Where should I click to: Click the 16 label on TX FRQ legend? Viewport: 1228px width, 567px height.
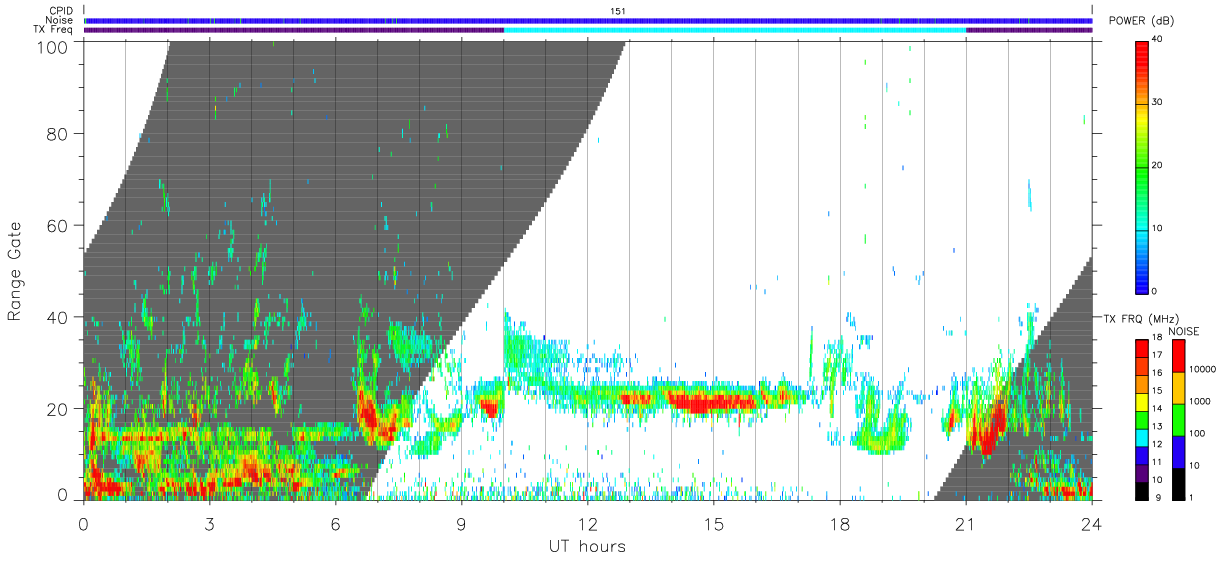pos(1157,373)
